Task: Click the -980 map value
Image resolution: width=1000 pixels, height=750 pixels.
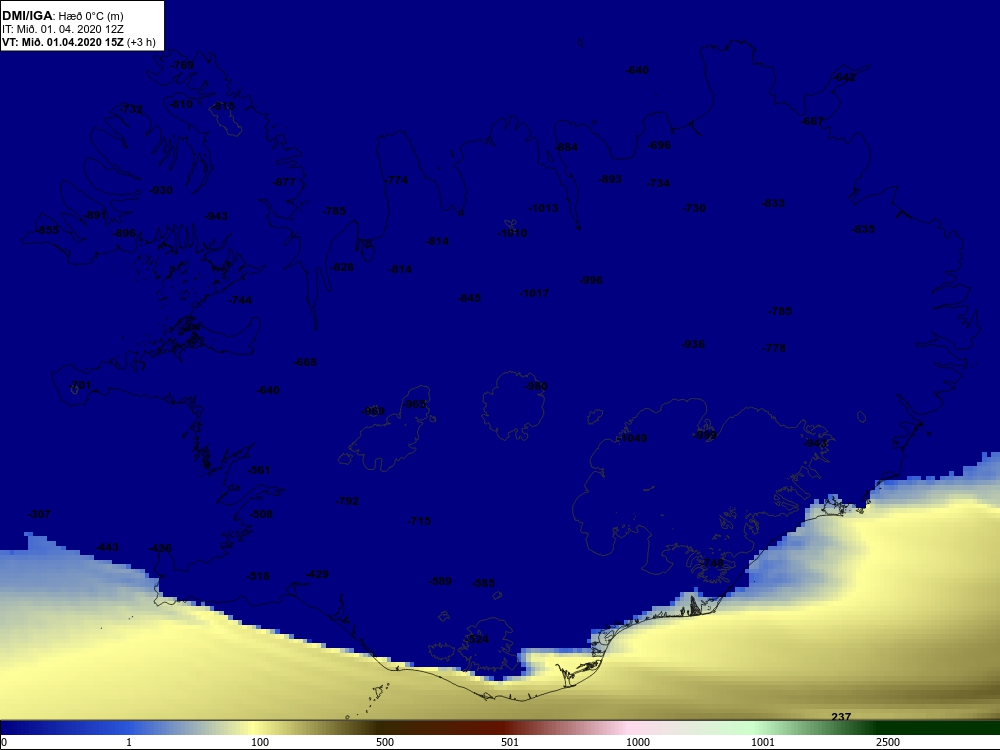Action: tap(536, 386)
